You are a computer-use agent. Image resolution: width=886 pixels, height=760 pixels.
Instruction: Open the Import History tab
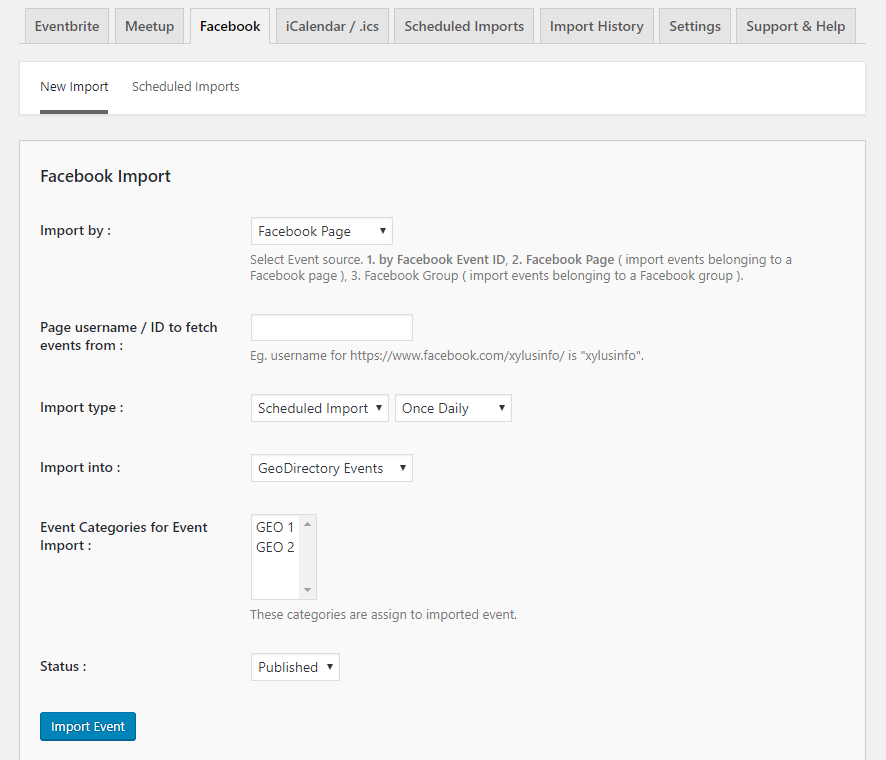596,26
